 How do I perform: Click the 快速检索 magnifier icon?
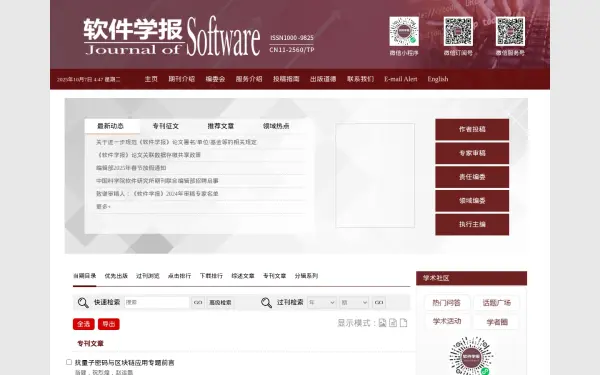click(83, 302)
